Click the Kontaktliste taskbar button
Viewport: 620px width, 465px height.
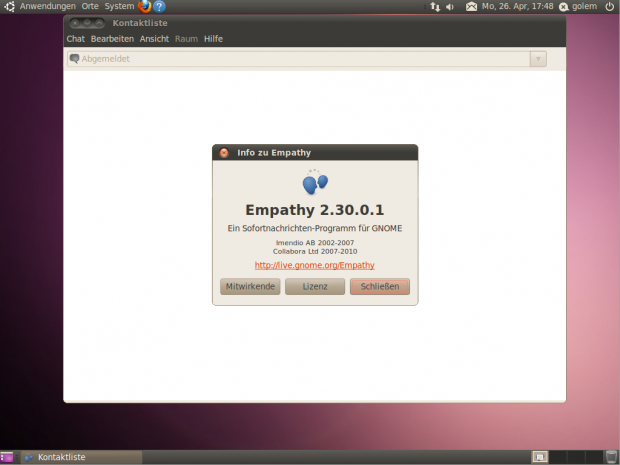[81, 457]
